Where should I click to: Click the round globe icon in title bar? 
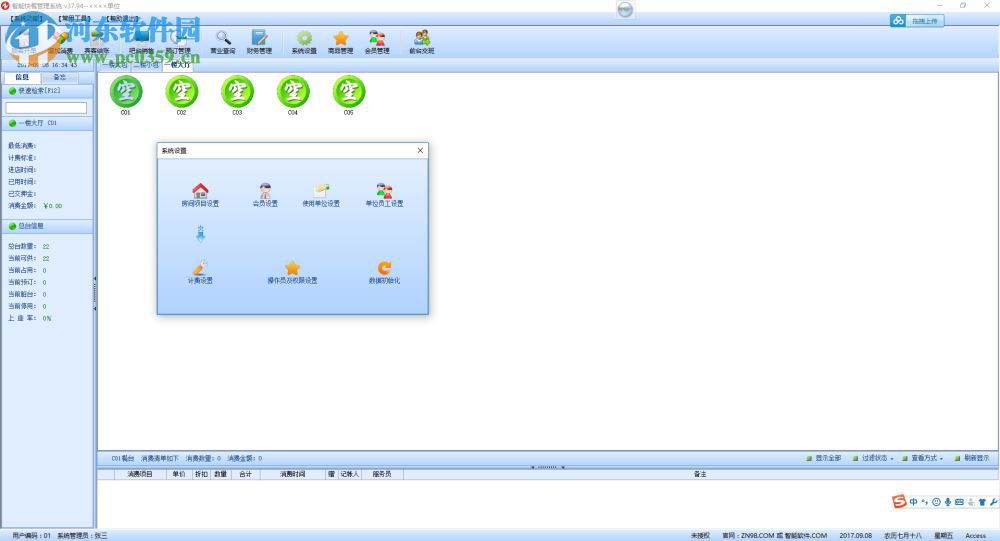click(x=625, y=9)
